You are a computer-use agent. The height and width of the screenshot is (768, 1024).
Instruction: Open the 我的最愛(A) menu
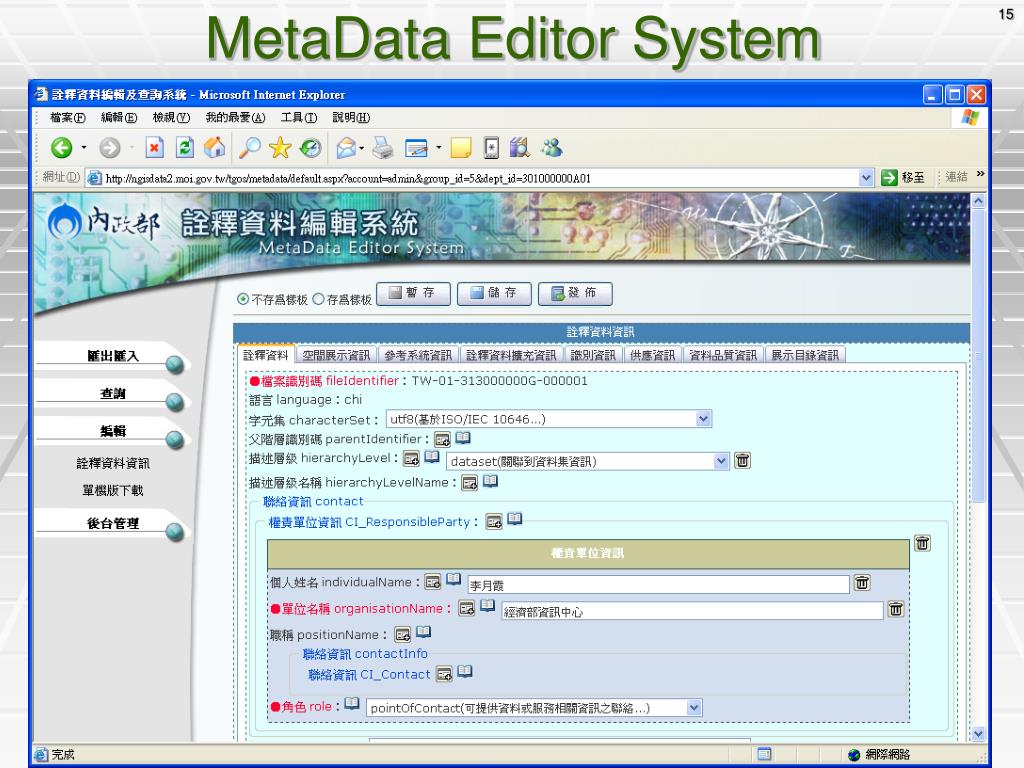235,118
